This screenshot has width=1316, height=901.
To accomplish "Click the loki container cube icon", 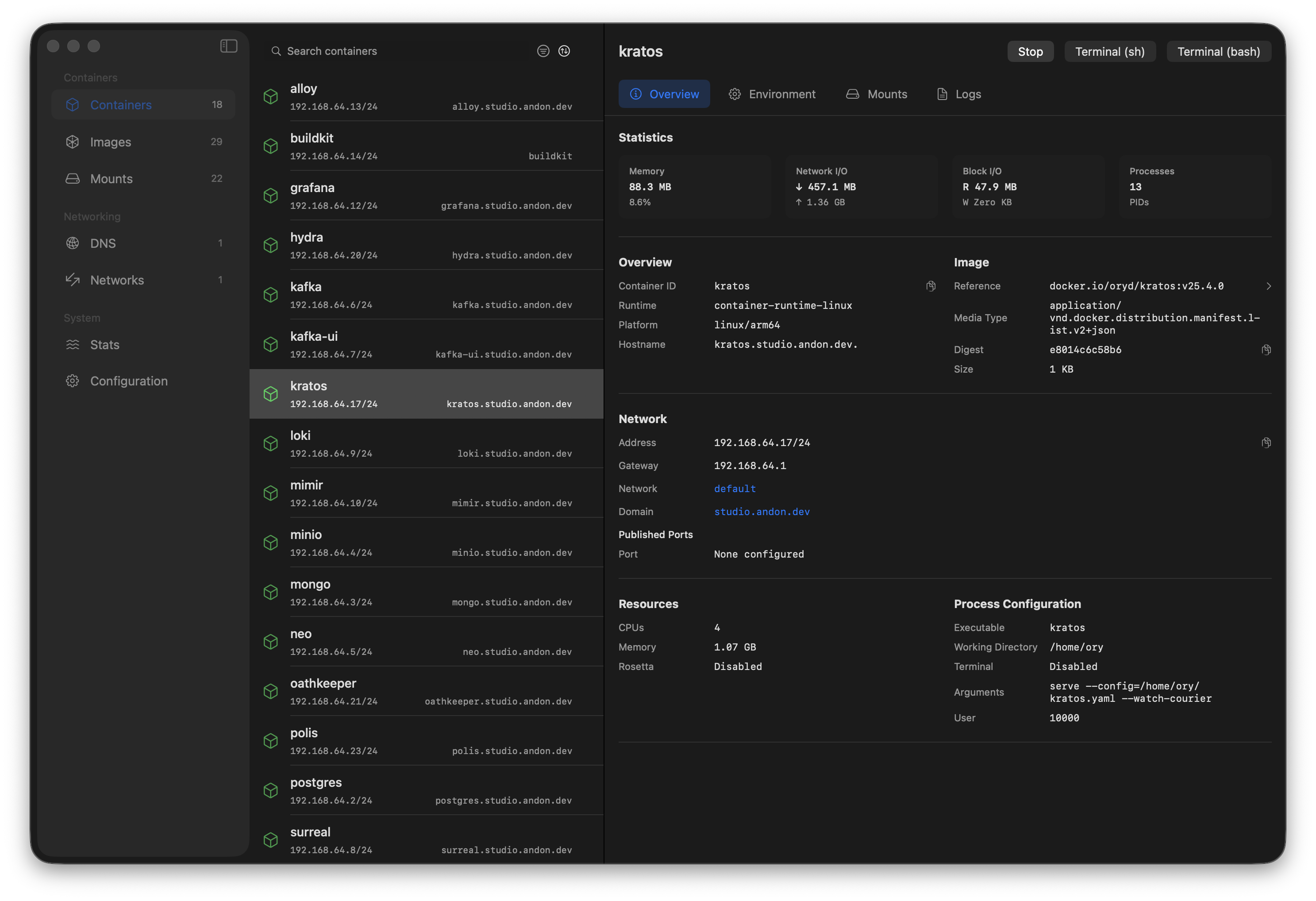I will [271, 443].
